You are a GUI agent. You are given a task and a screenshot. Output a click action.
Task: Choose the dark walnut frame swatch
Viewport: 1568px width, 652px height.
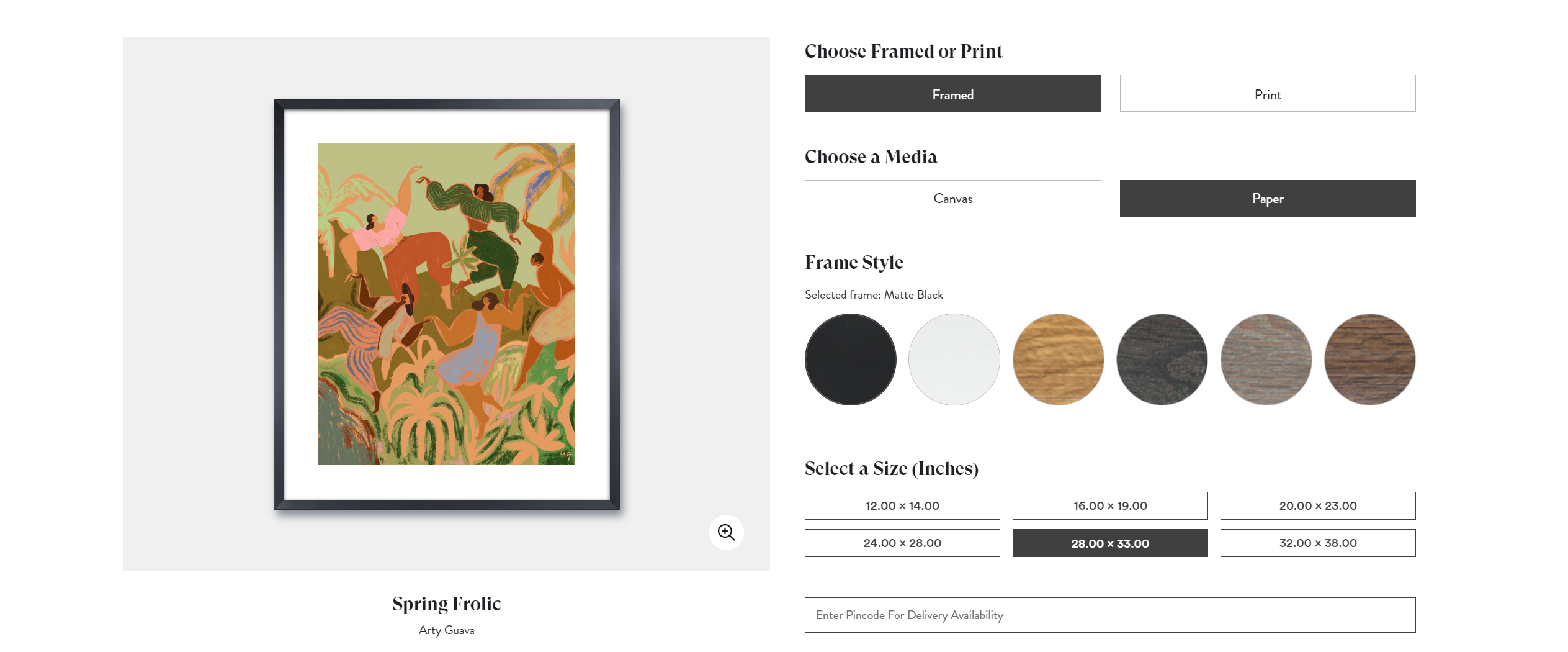click(1369, 359)
